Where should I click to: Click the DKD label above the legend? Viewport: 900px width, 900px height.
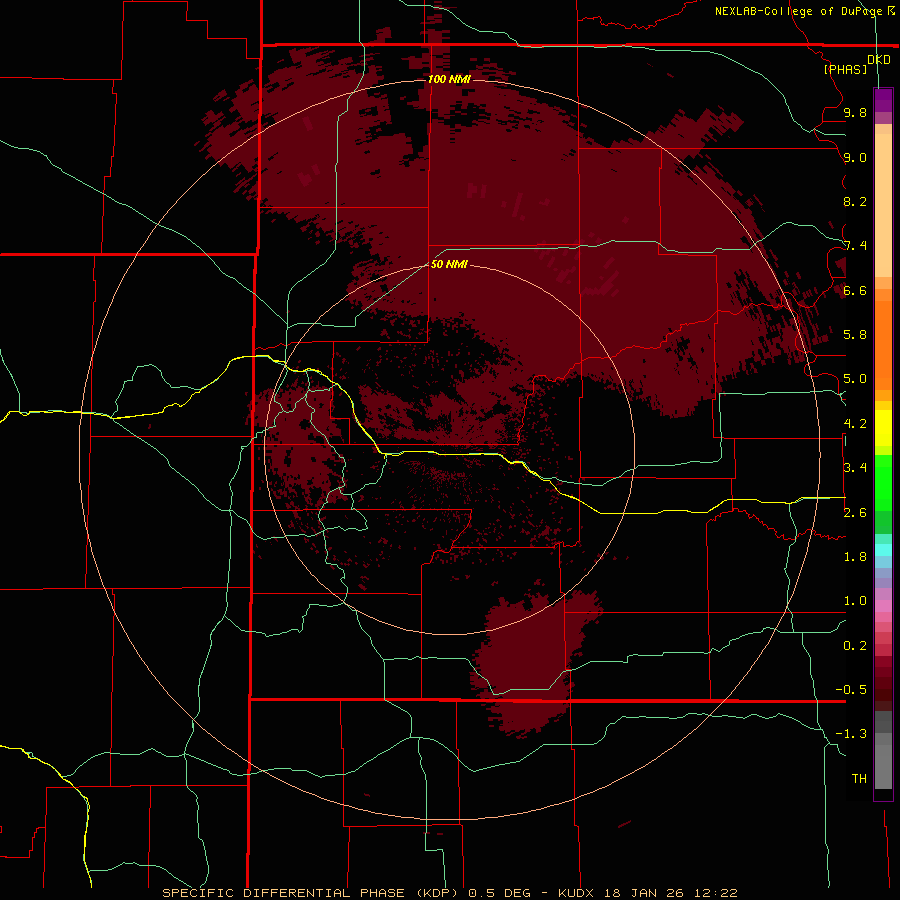pyautogui.click(x=879, y=60)
